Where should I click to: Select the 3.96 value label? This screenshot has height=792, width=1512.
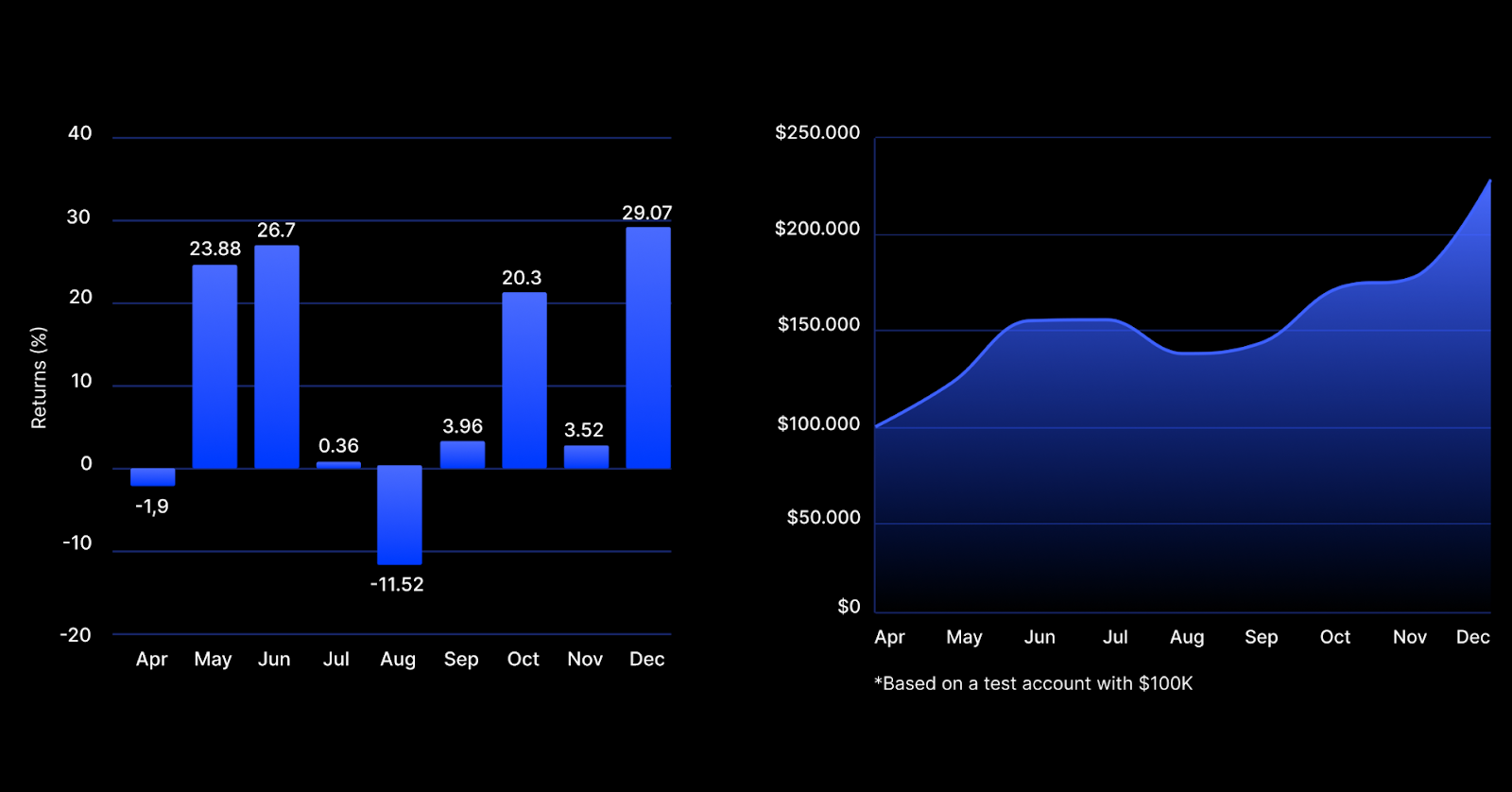click(462, 426)
